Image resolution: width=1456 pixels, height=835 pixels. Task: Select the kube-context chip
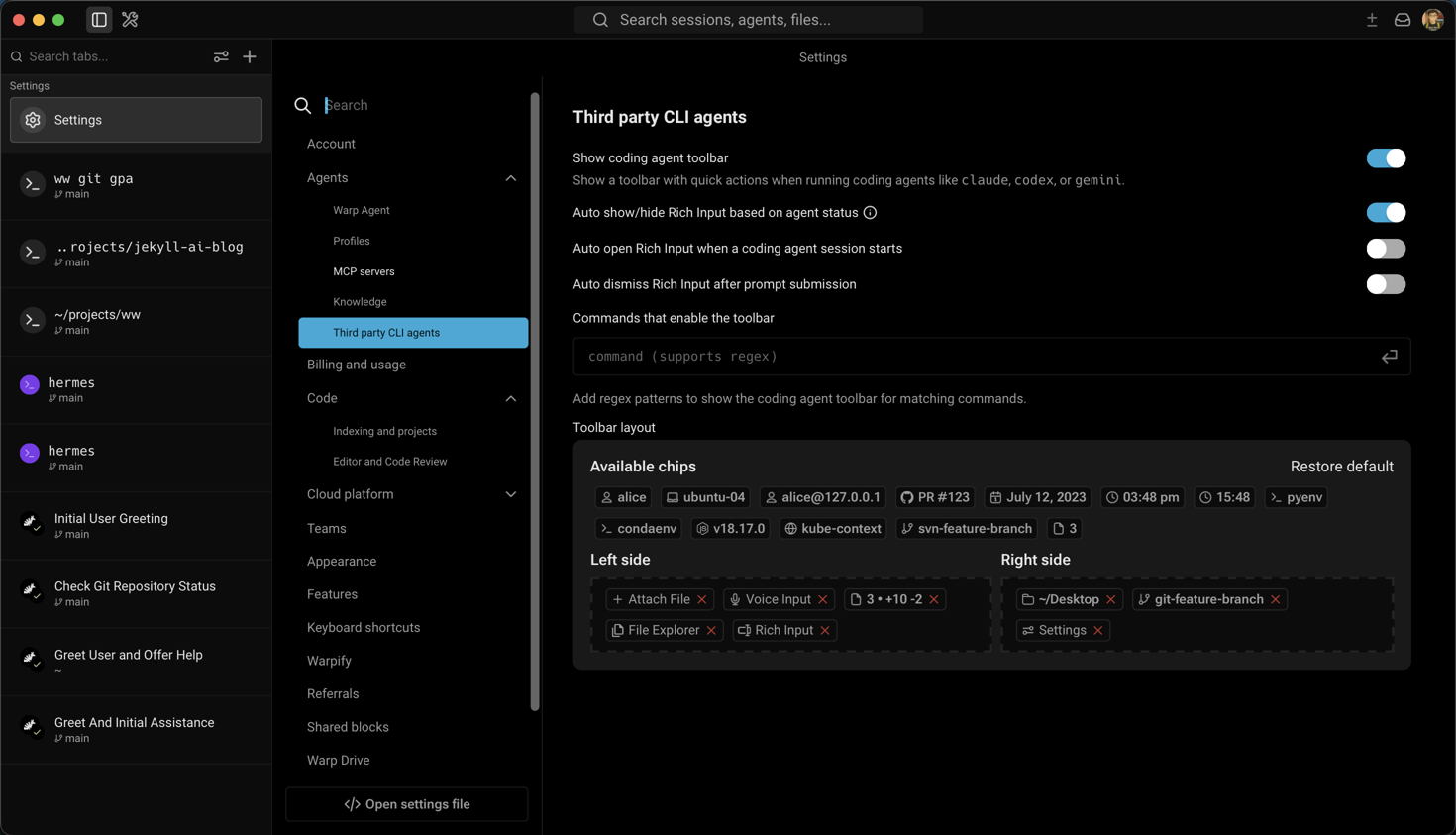click(x=833, y=529)
